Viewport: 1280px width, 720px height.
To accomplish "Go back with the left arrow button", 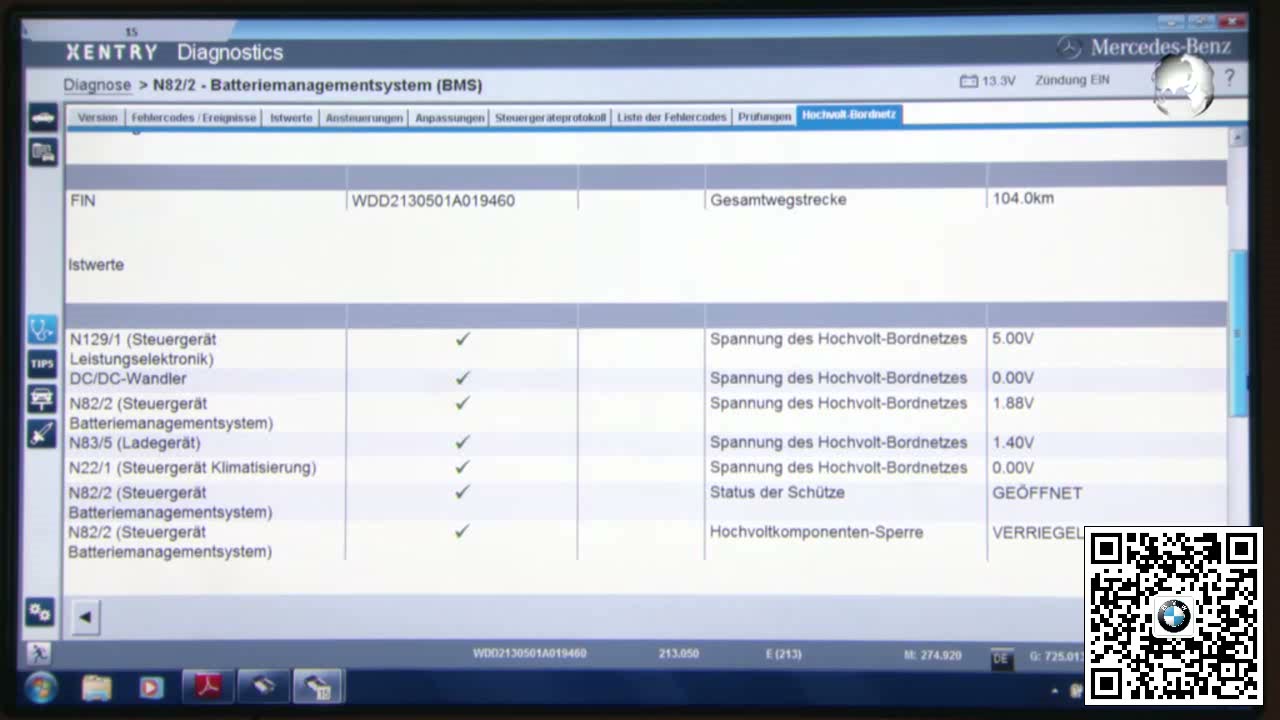I will click(85, 617).
